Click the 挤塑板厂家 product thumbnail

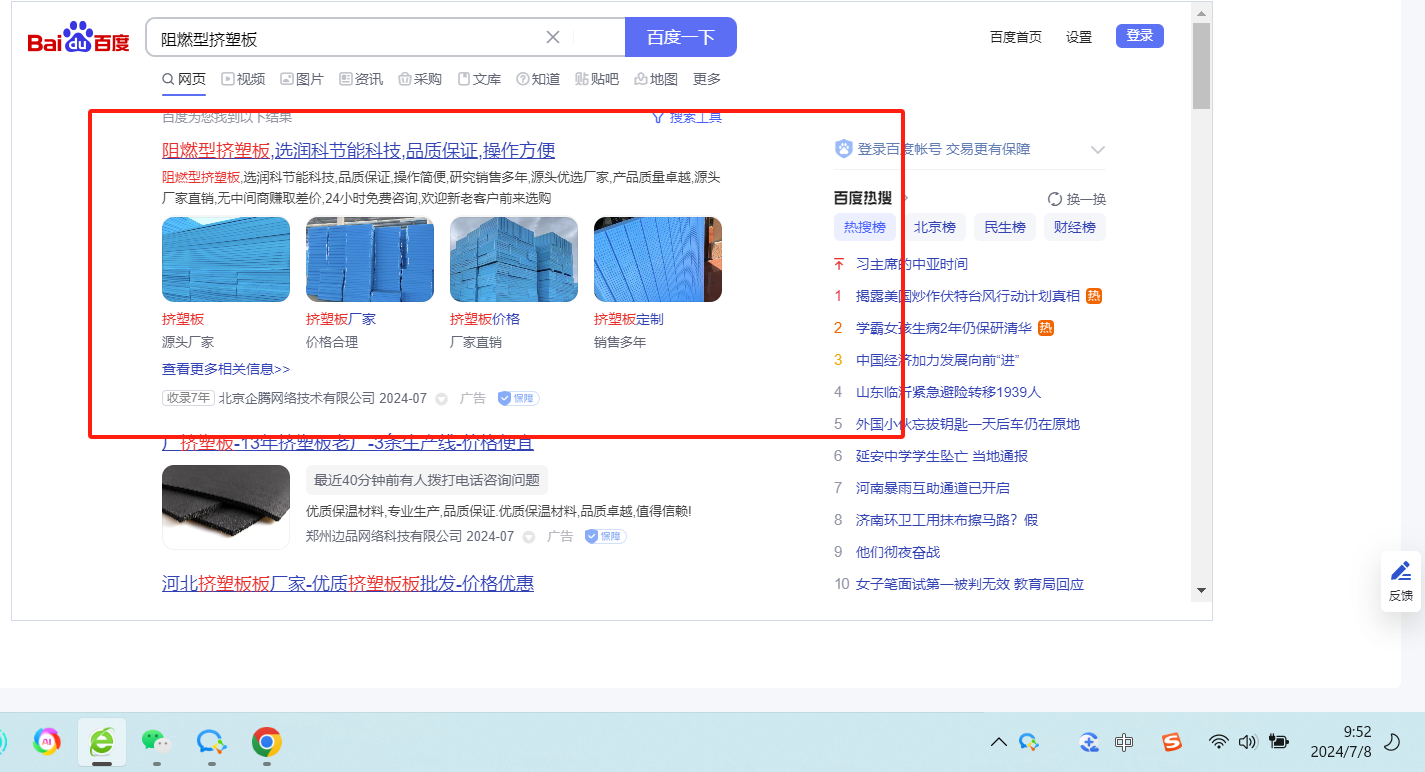[370, 259]
